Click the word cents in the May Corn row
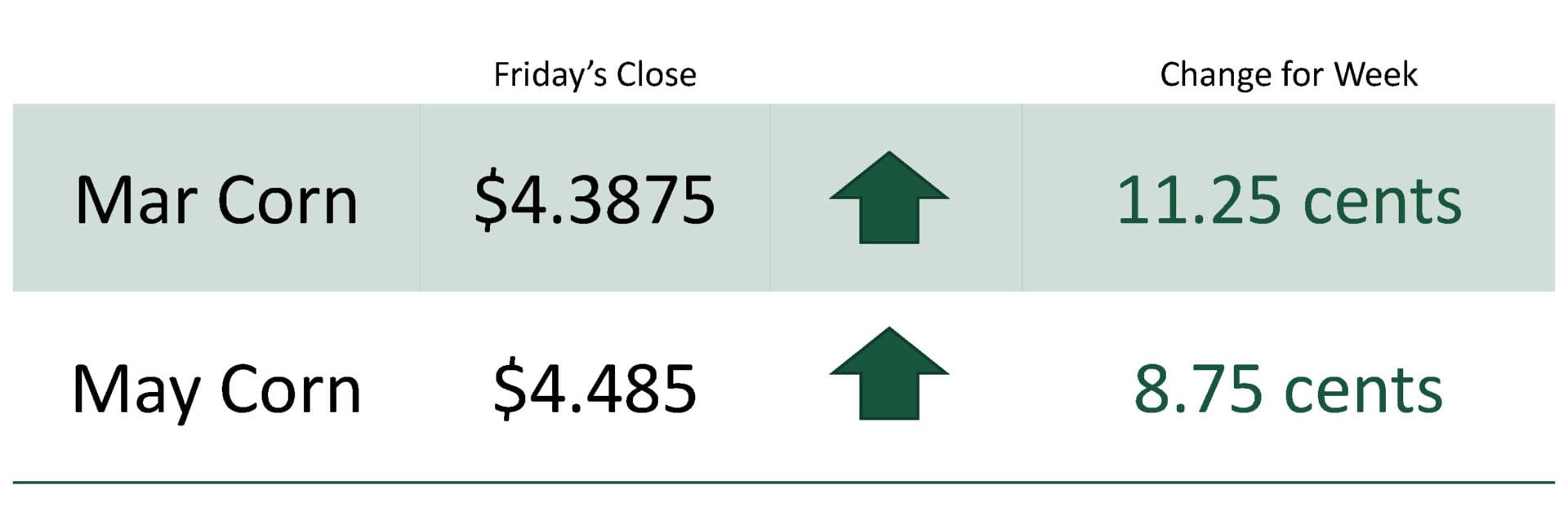The height and width of the screenshot is (512, 1568). (1363, 390)
